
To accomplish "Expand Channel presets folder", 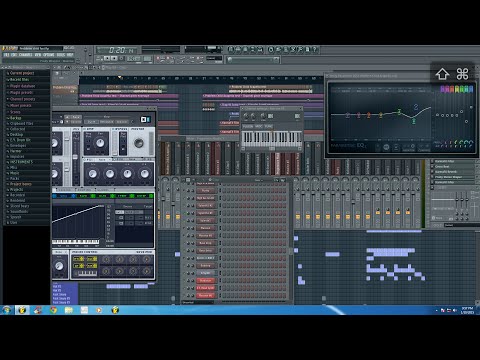I will click(22, 99).
